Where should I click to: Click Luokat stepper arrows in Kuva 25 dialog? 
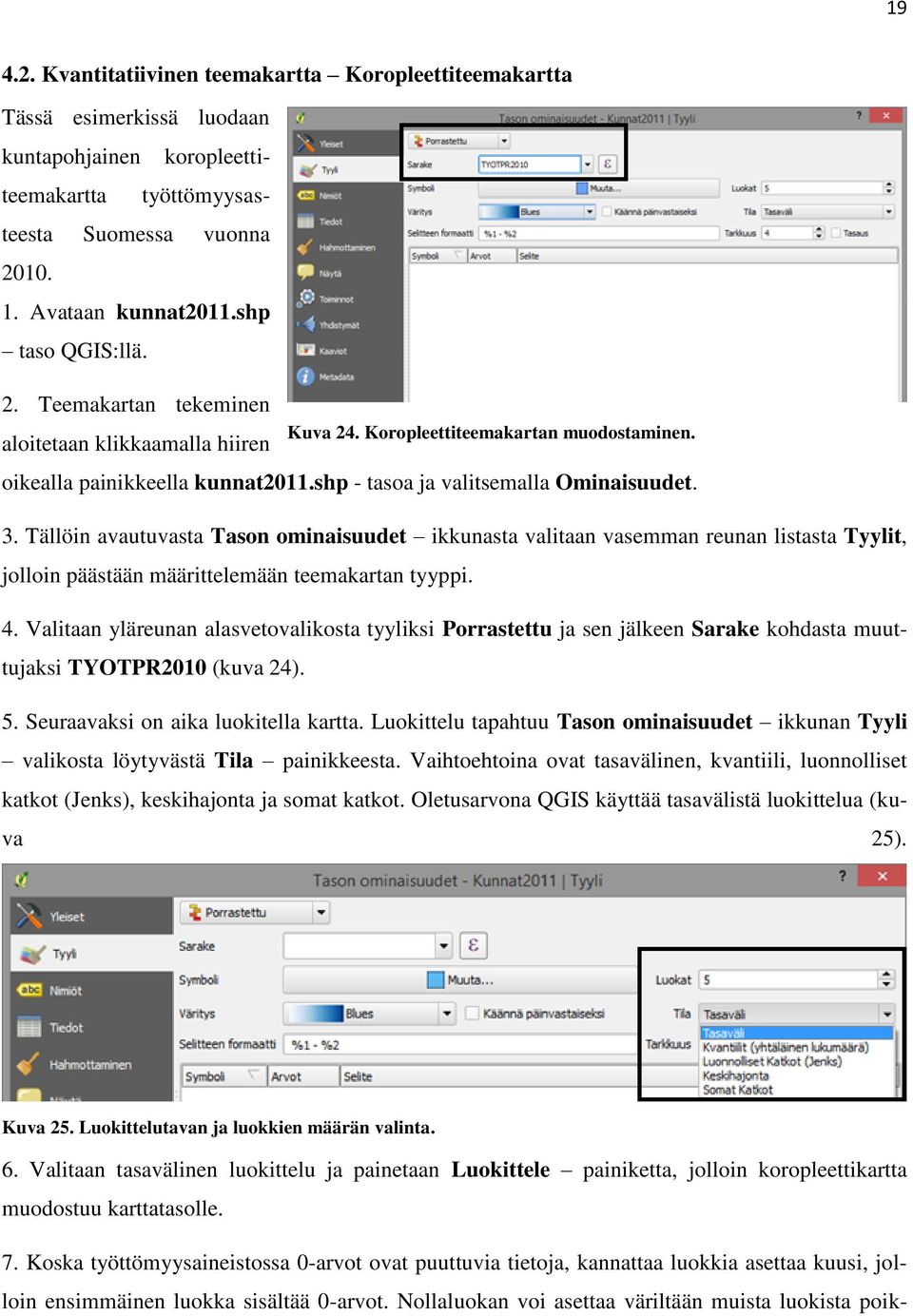pyautogui.click(x=886, y=979)
